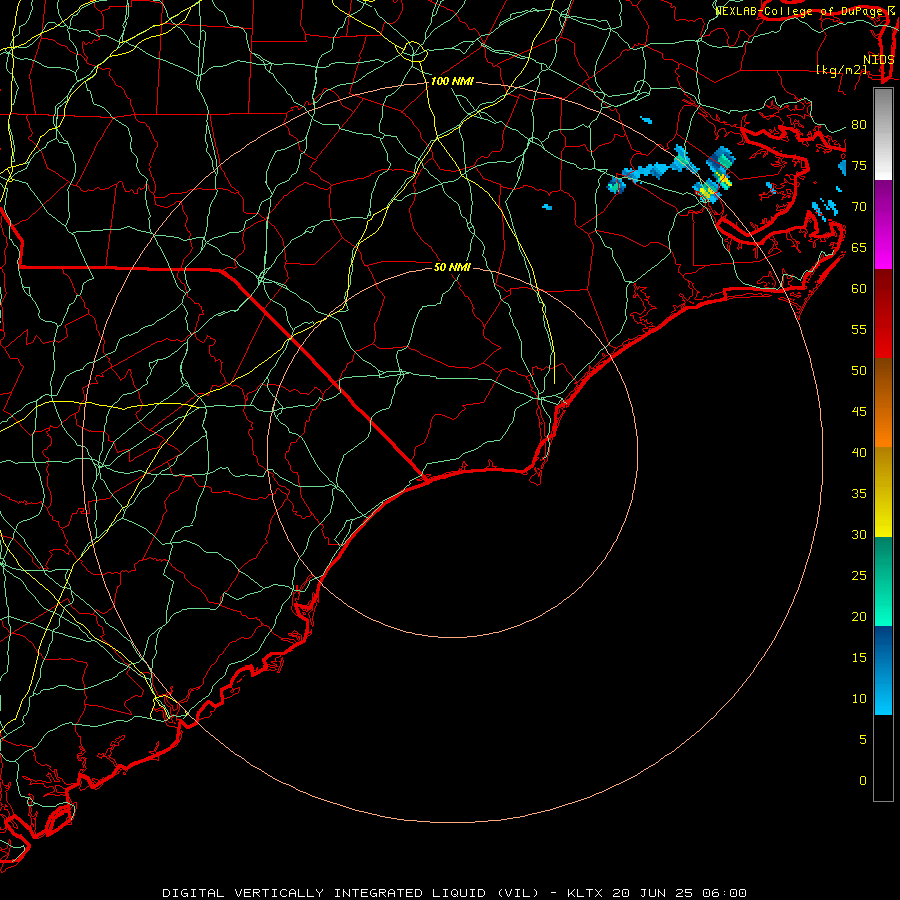Pick the gray-white segment of the legend
The image size is (900, 900).
pos(883,134)
